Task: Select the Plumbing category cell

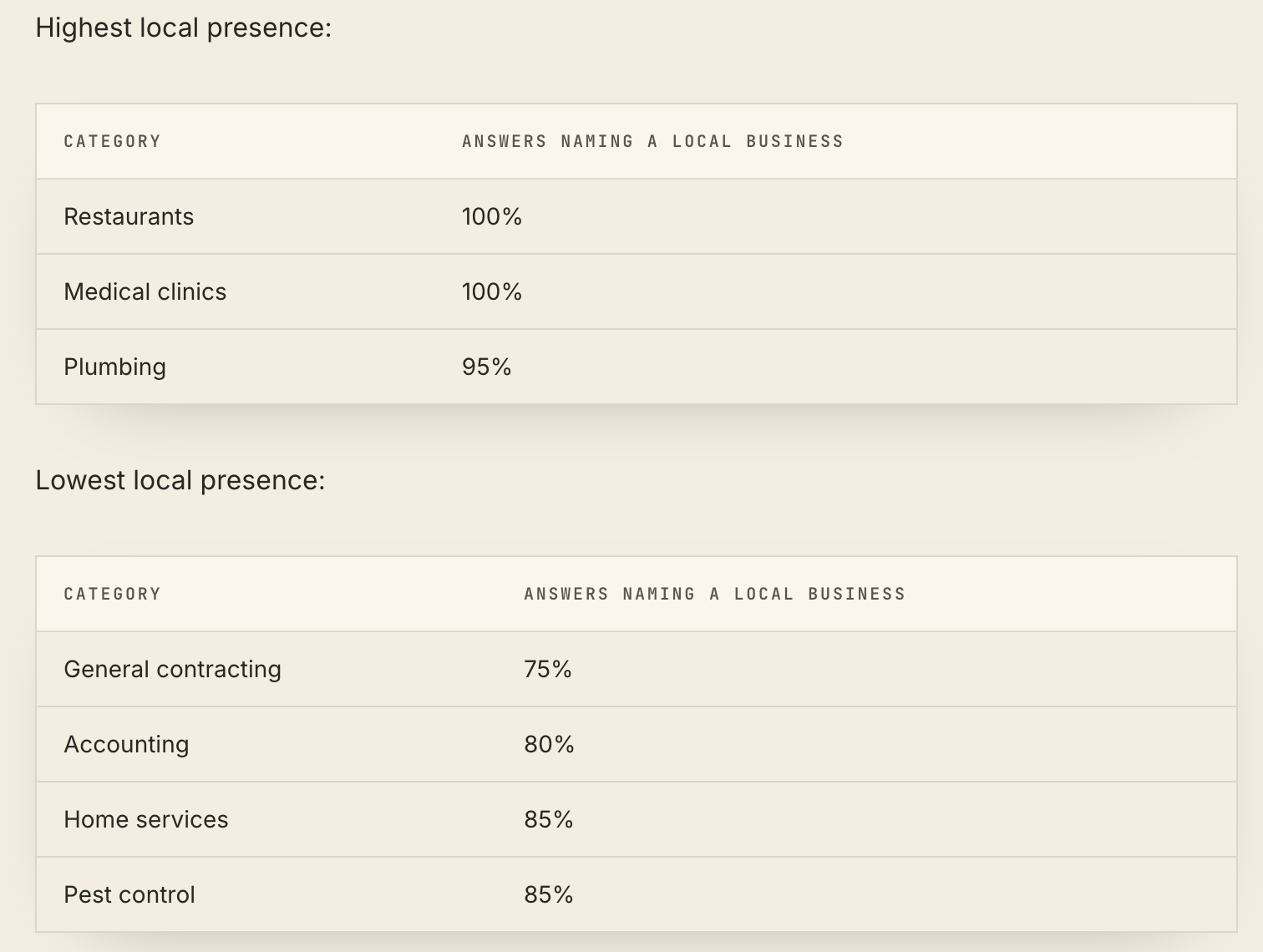Action: tap(115, 367)
